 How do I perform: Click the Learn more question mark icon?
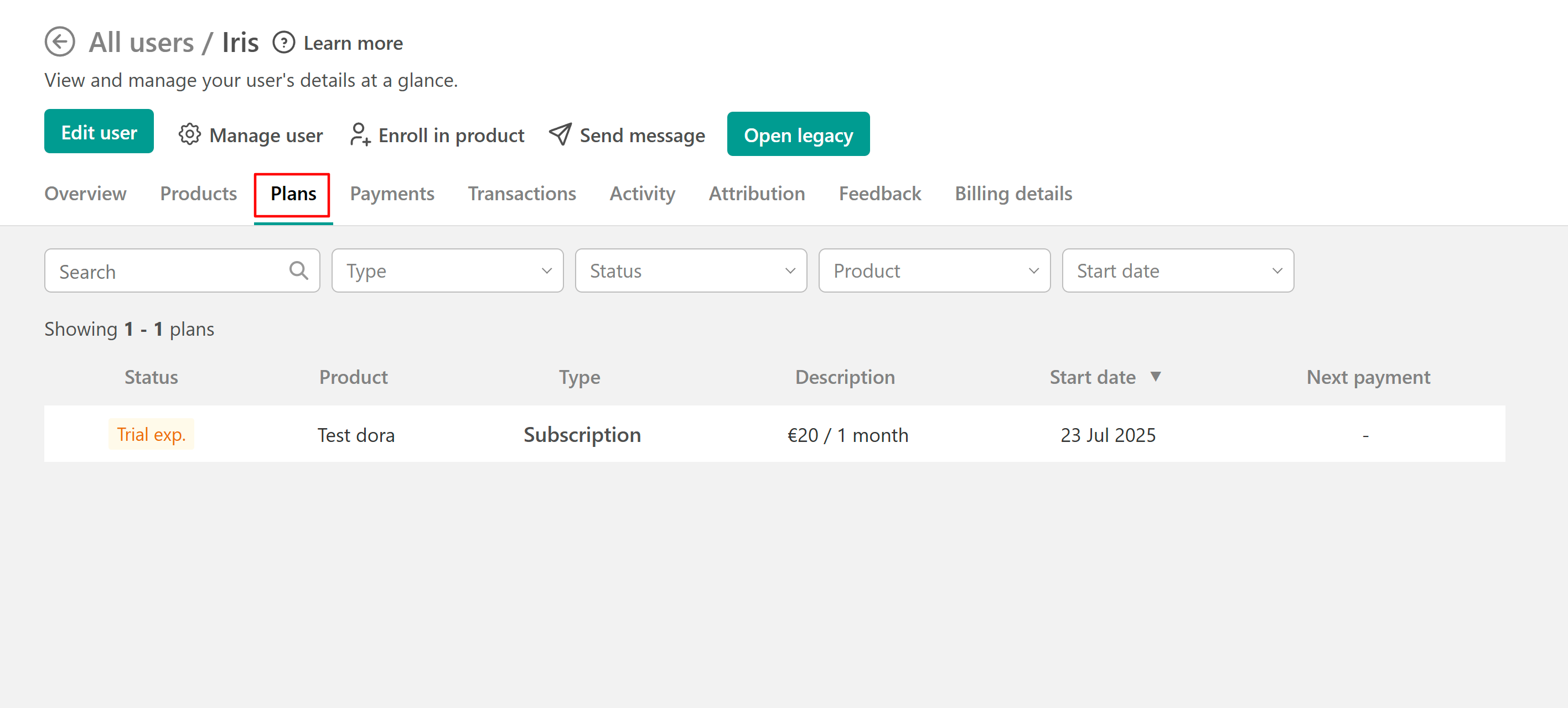[x=283, y=43]
